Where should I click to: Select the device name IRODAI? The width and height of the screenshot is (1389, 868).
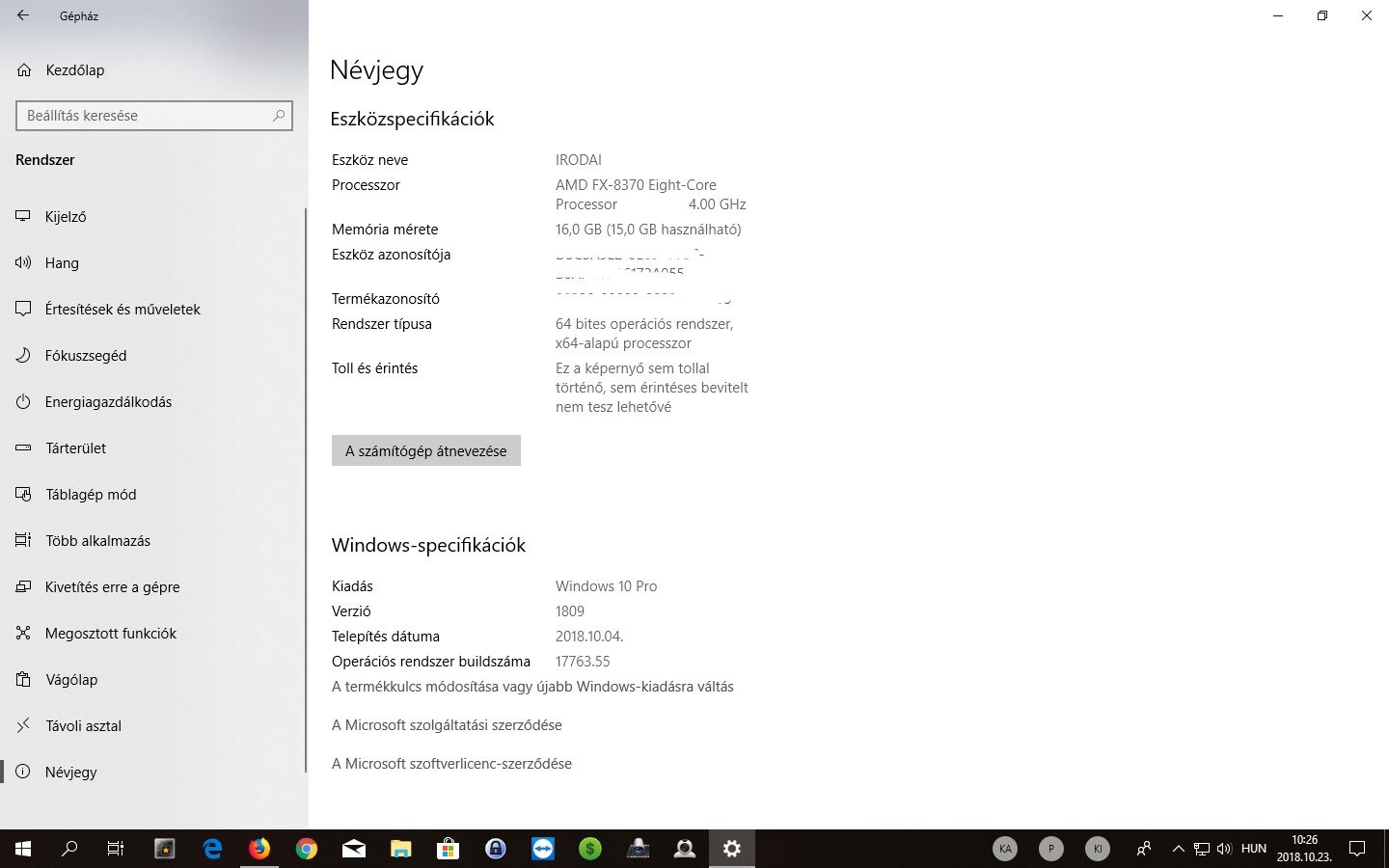tap(579, 160)
